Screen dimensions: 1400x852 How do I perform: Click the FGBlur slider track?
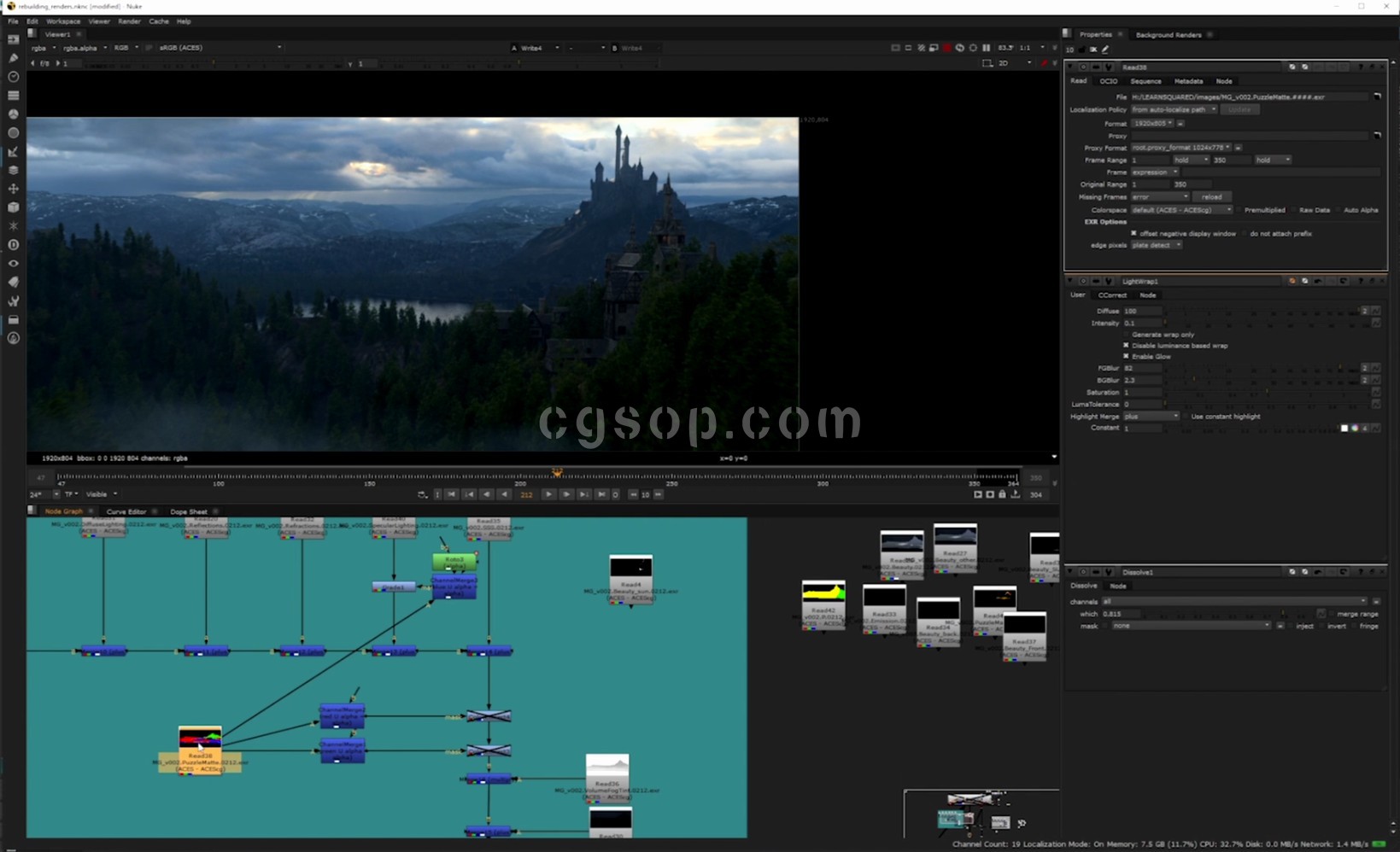pos(1262,368)
